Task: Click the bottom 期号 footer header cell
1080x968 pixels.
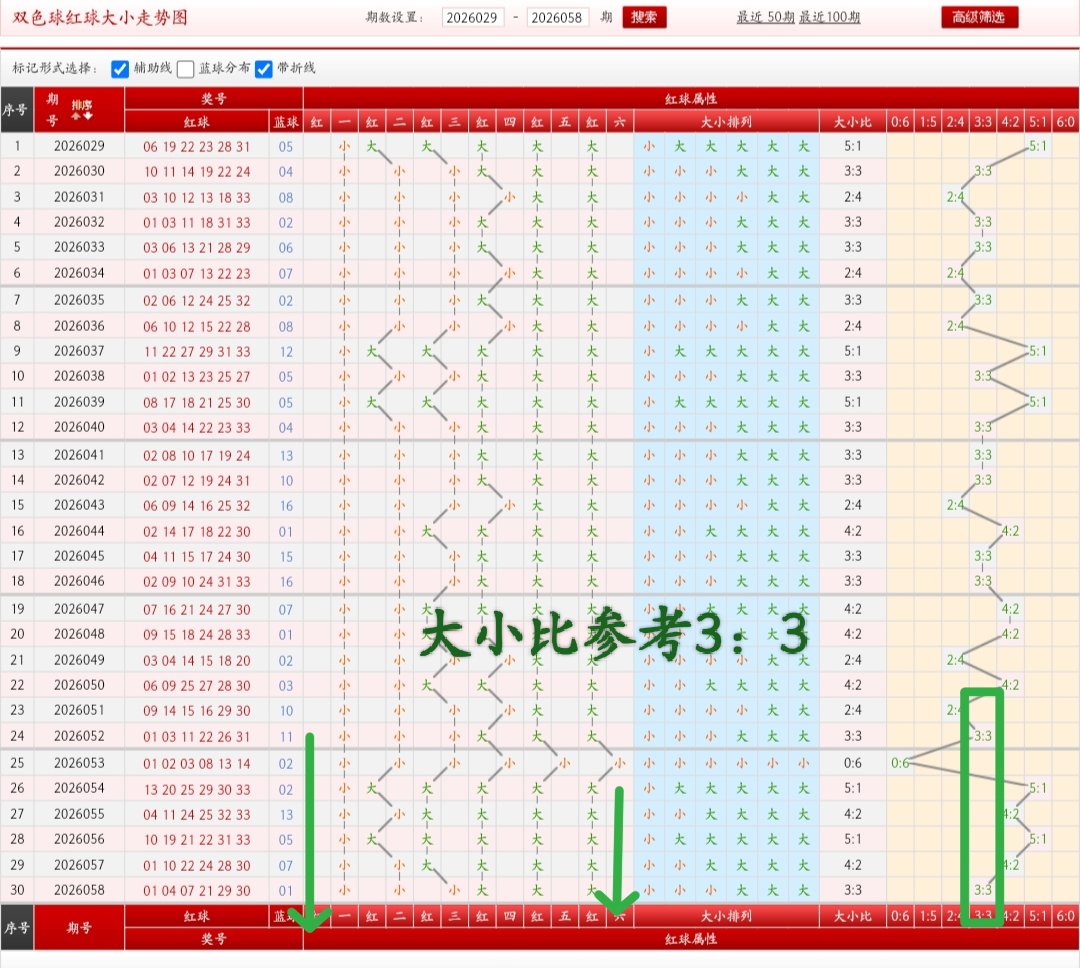Action: point(79,927)
